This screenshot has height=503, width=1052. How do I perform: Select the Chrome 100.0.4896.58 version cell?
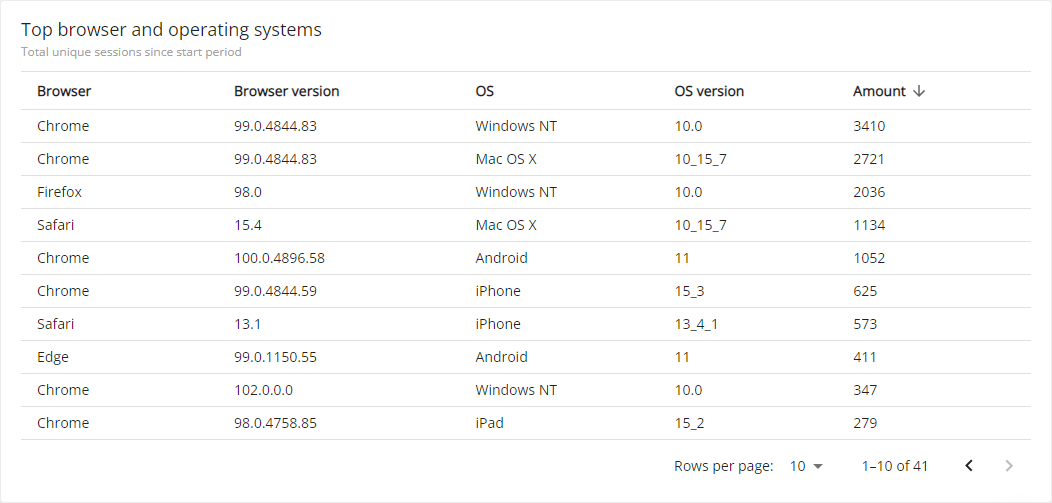279,258
